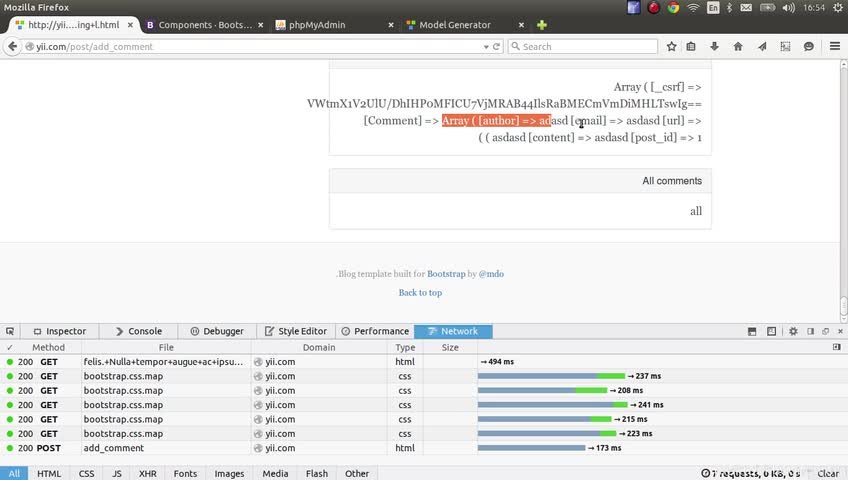848x480 pixels.
Task: Bookmark this page with the star icon
Action: 671,46
